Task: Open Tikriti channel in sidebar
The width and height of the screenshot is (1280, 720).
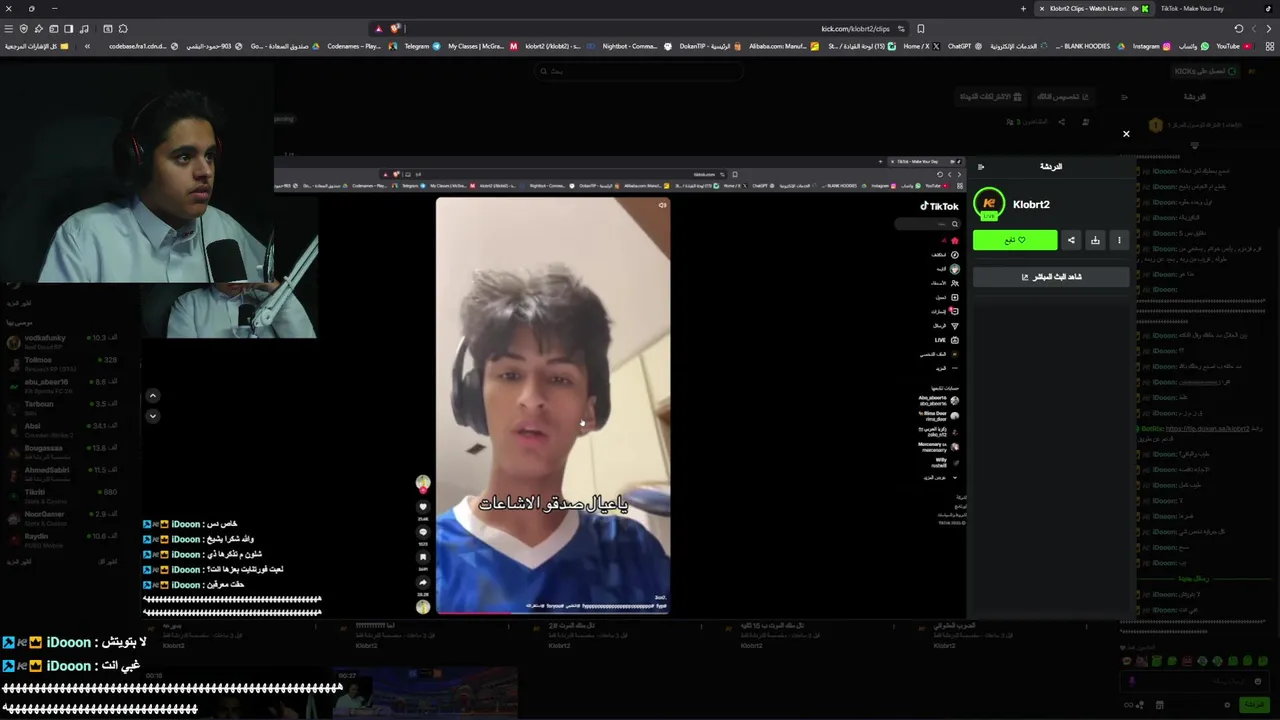Action: click(62, 496)
